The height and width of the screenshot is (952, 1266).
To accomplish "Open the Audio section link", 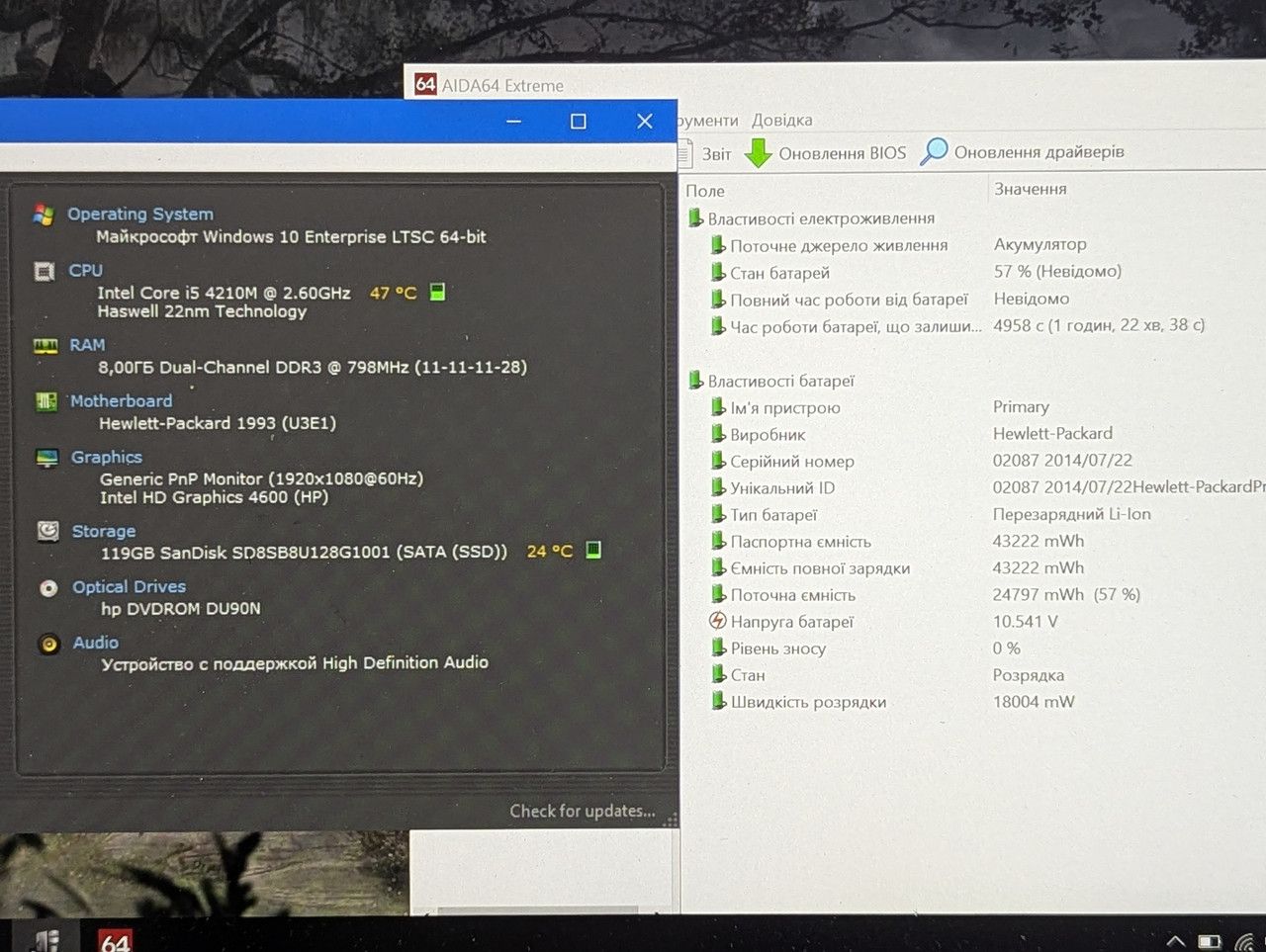I will tap(96, 643).
